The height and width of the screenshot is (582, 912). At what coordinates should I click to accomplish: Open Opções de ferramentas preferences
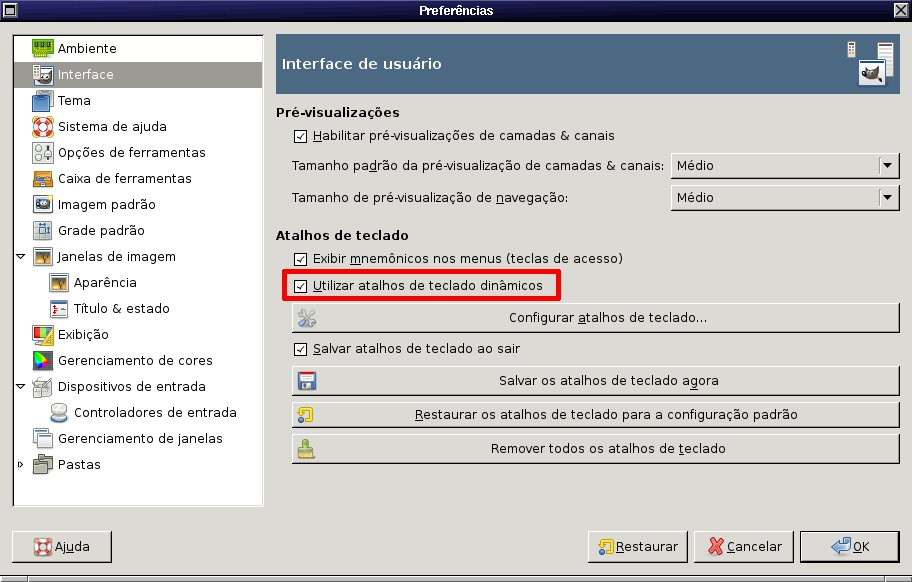click(x=138, y=152)
